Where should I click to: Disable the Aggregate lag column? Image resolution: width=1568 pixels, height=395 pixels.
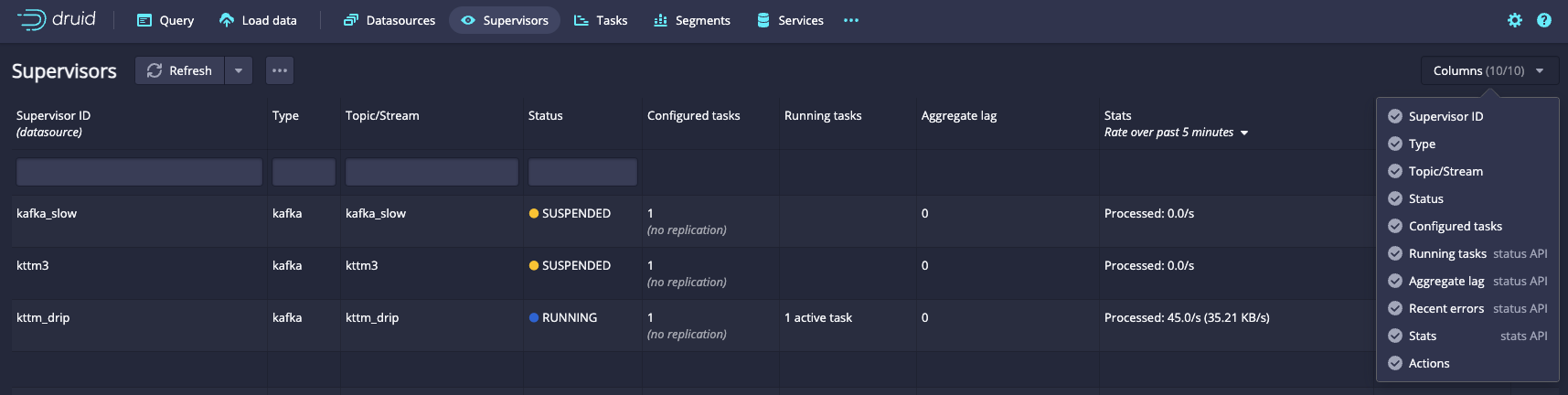[x=1395, y=281]
